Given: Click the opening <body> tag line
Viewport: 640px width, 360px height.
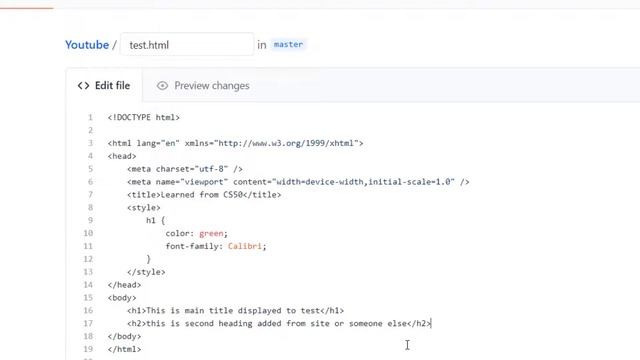Looking at the screenshot, I should click(122, 297).
